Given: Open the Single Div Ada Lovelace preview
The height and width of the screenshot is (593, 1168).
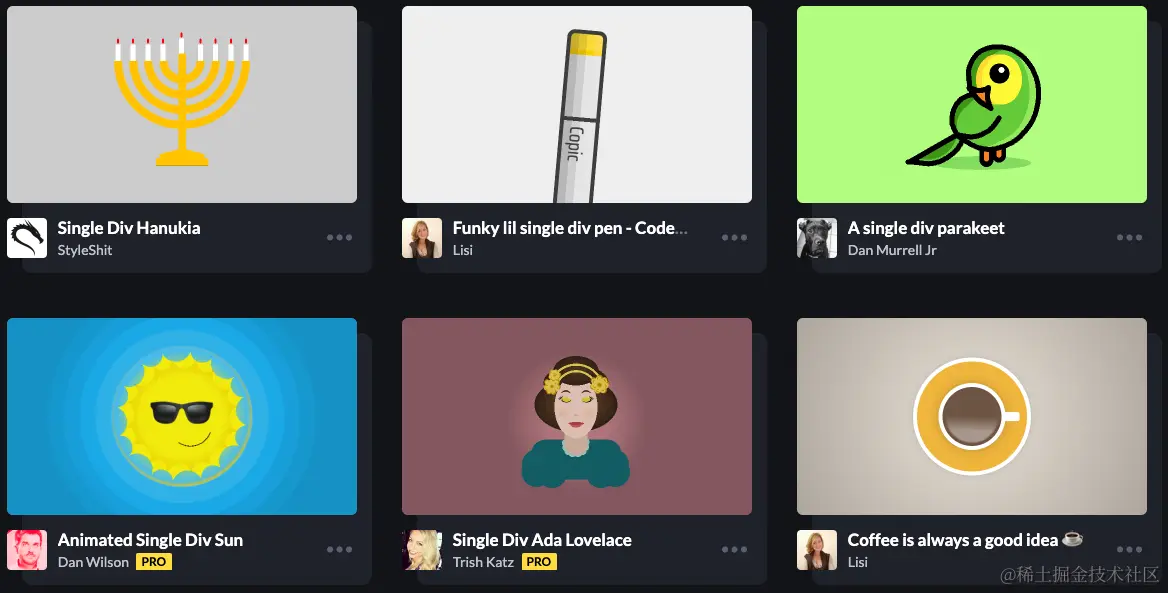Looking at the screenshot, I should pyautogui.click(x=577, y=416).
